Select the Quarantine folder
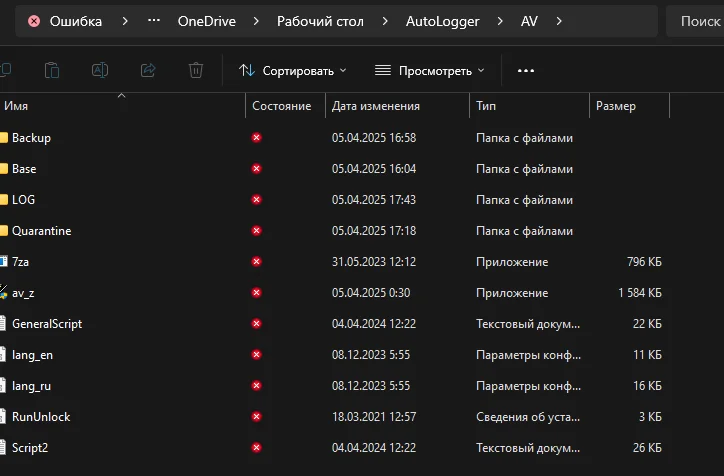 click(x=335, y=230)
